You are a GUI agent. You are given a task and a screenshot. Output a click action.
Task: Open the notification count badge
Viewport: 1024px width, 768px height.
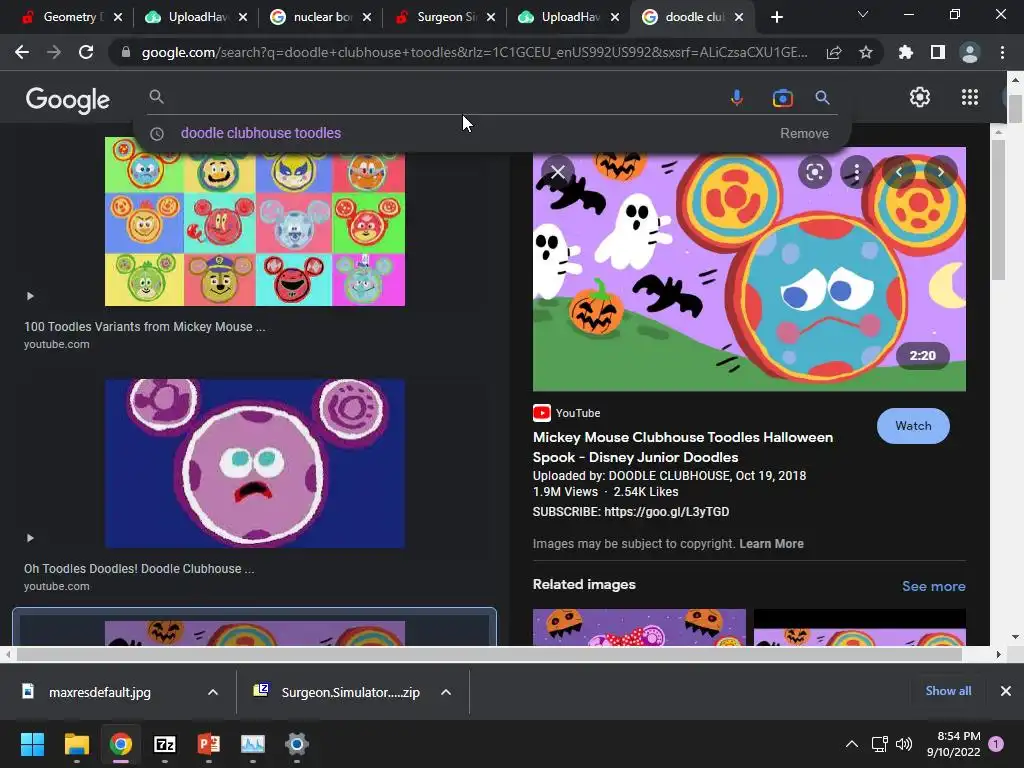click(x=996, y=744)
